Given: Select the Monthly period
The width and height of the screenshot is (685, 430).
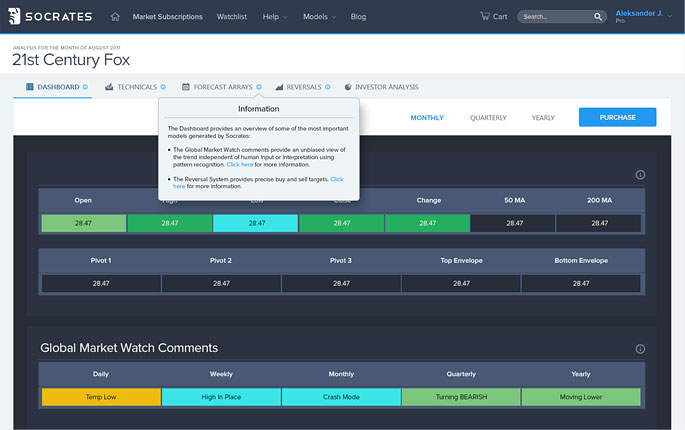Looking at the screenshot, I should (x=427, y=118).
